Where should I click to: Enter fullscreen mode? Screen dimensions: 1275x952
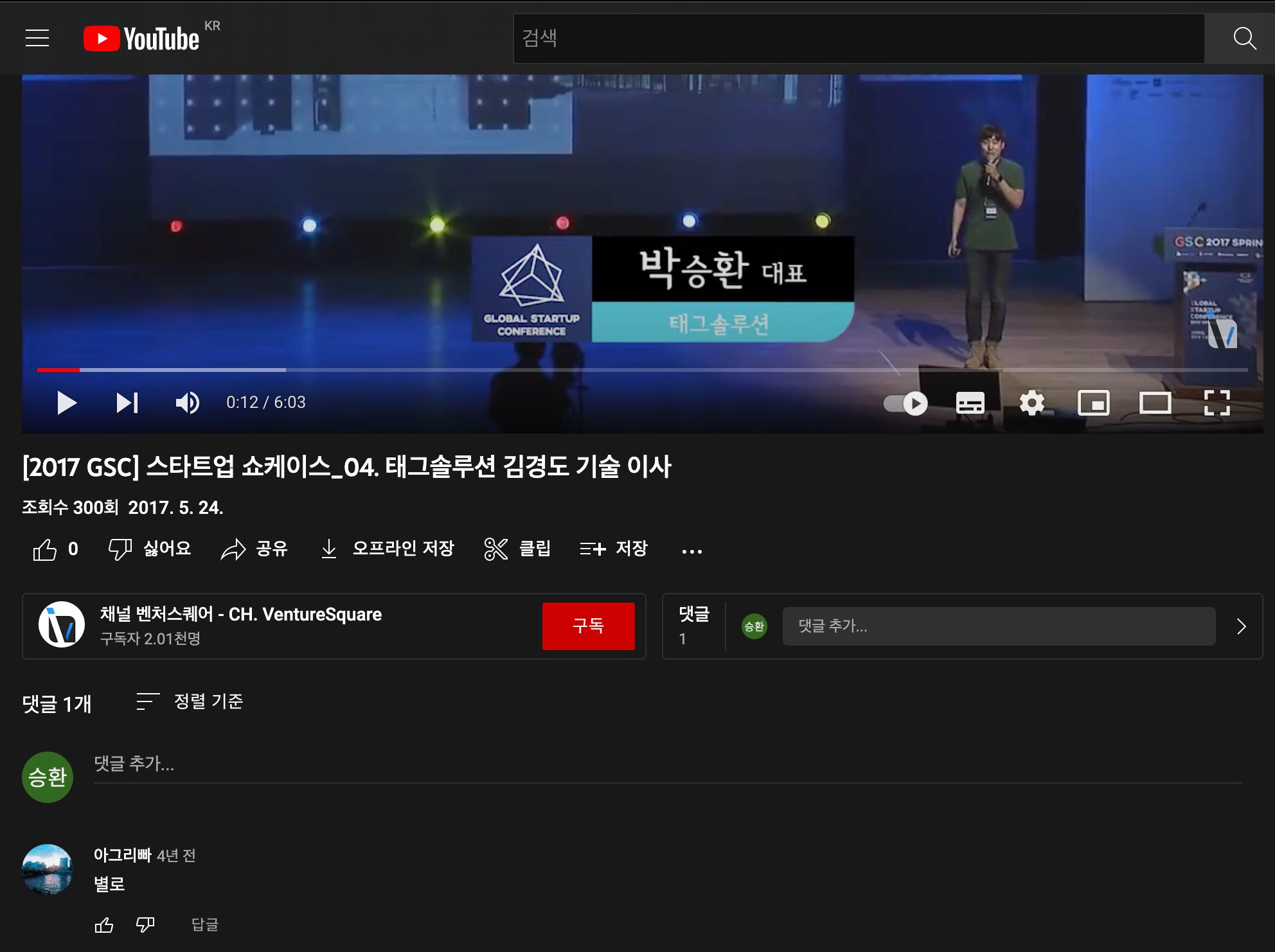pyautogui.click(x=1217, y=403)
